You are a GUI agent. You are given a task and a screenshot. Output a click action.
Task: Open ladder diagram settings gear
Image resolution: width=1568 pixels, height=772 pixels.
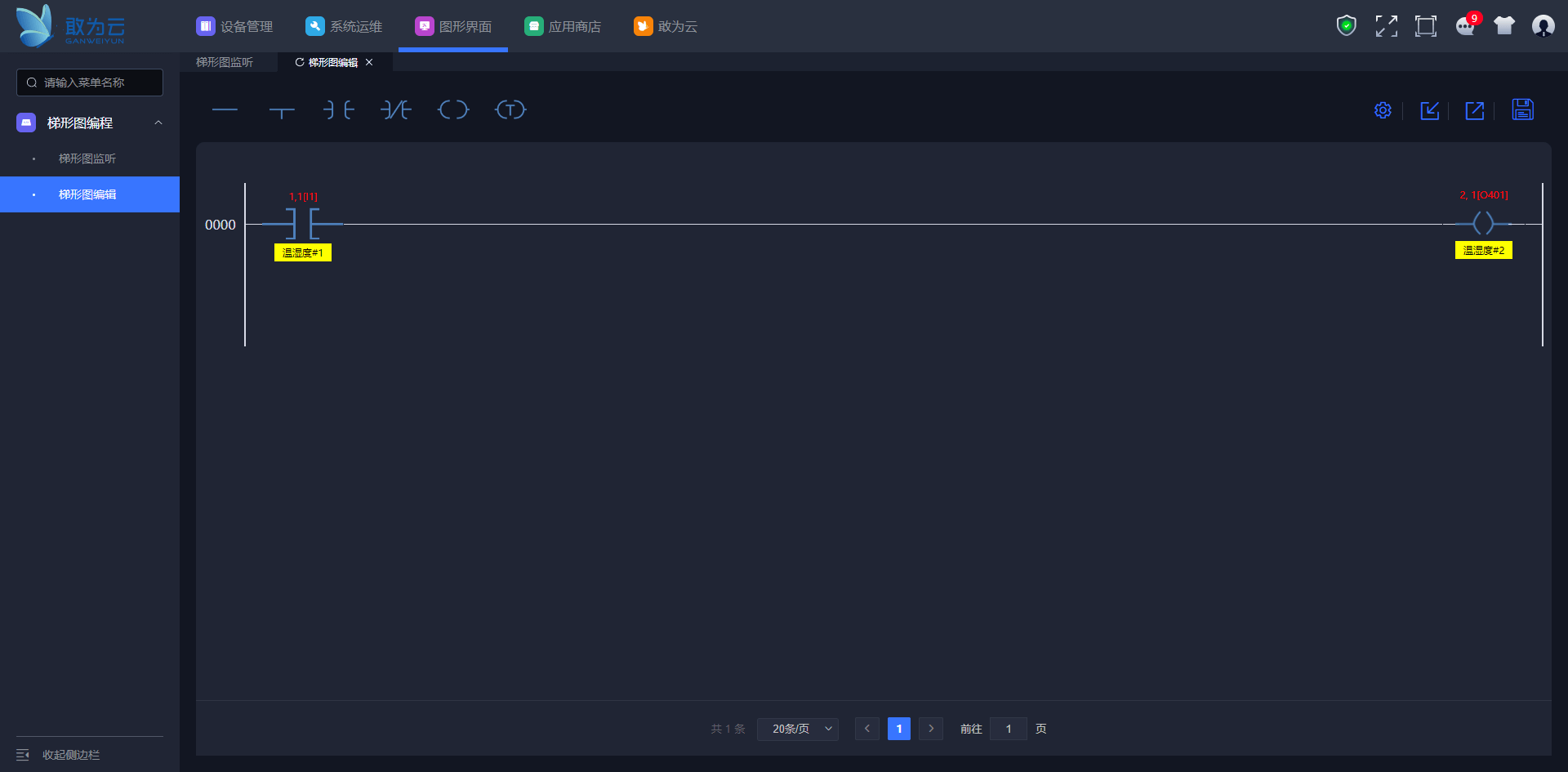point(1383,110)
